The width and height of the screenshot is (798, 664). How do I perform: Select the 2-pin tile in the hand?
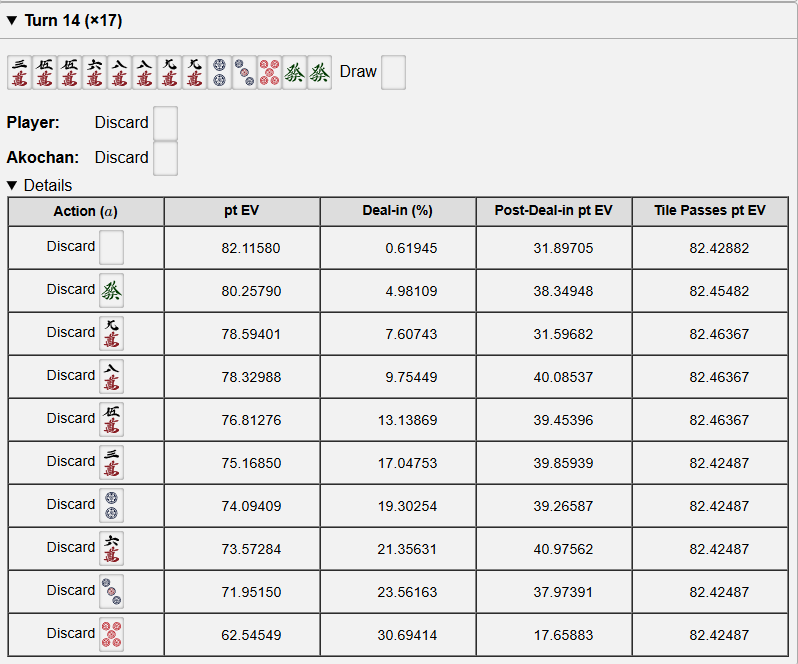tap(219, 73)
